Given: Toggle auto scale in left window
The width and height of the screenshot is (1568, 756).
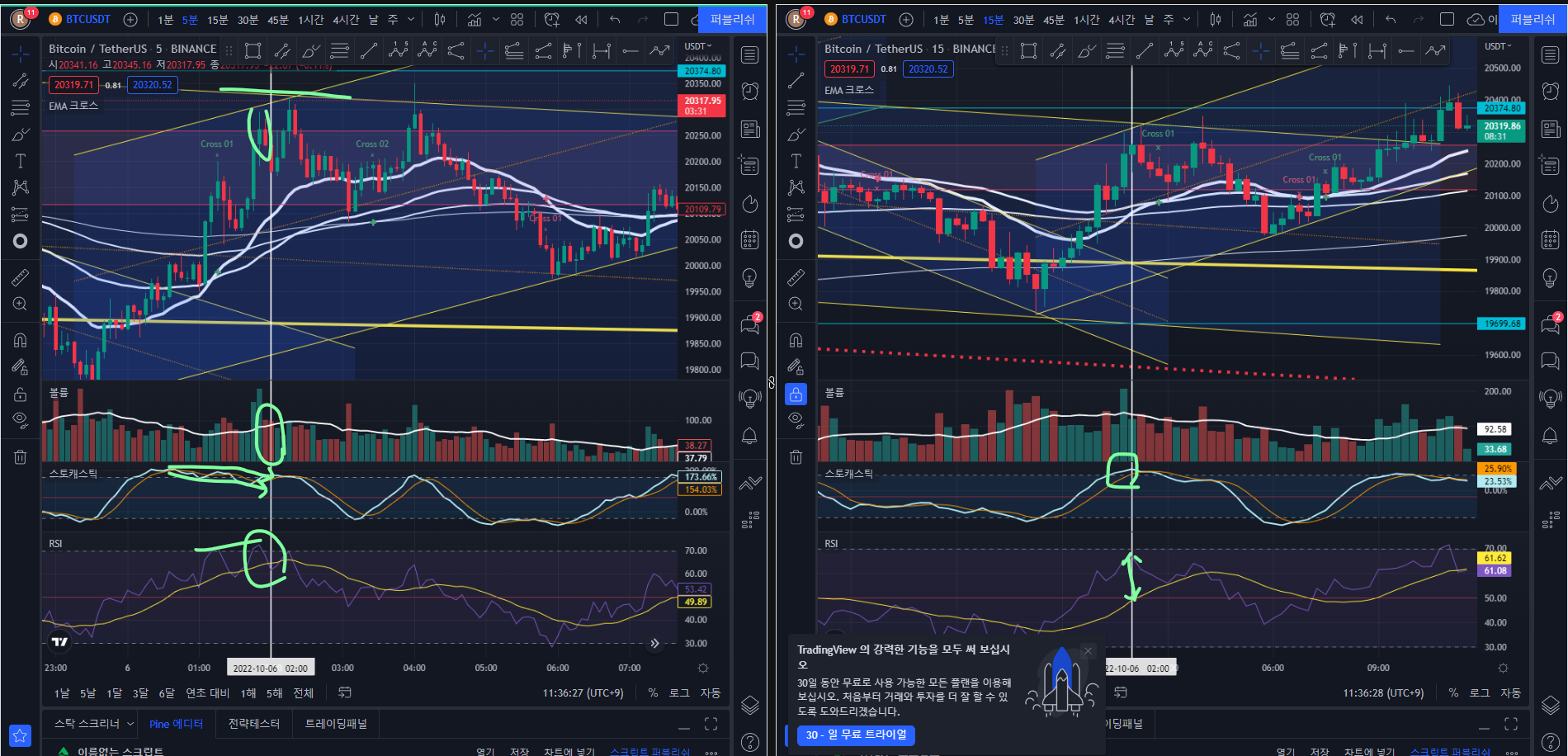Looking at the screenshot, I should pos(711,692).
